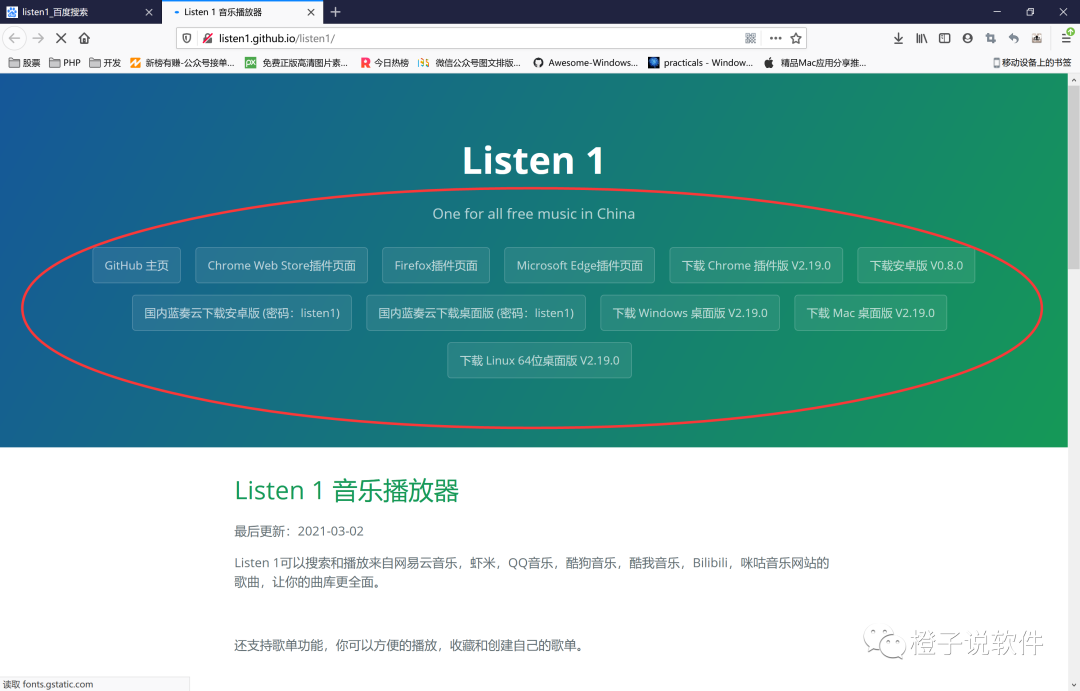The width and height of the screenshot is (1080, 691).
Task: Stop loading the page
Action: coord(61,39)
